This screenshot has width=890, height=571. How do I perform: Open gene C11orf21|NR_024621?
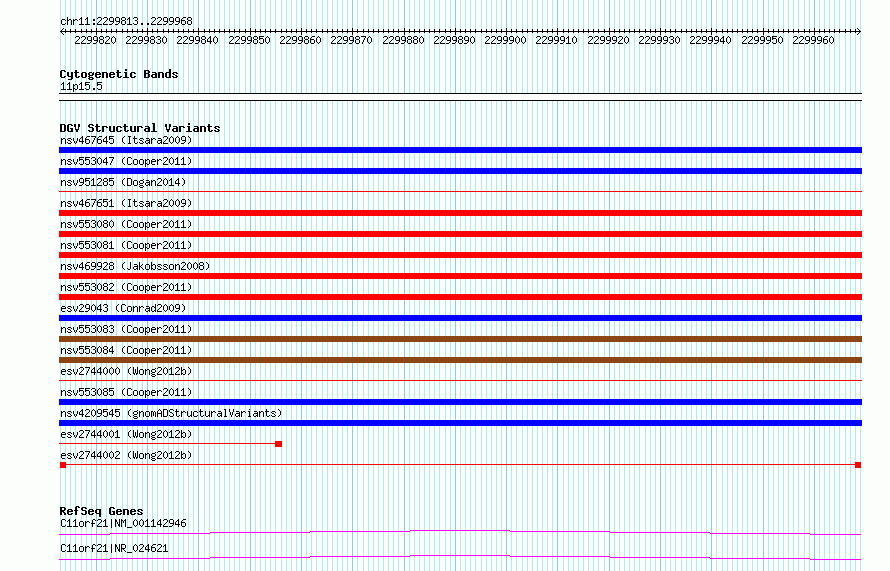[114, 548]
